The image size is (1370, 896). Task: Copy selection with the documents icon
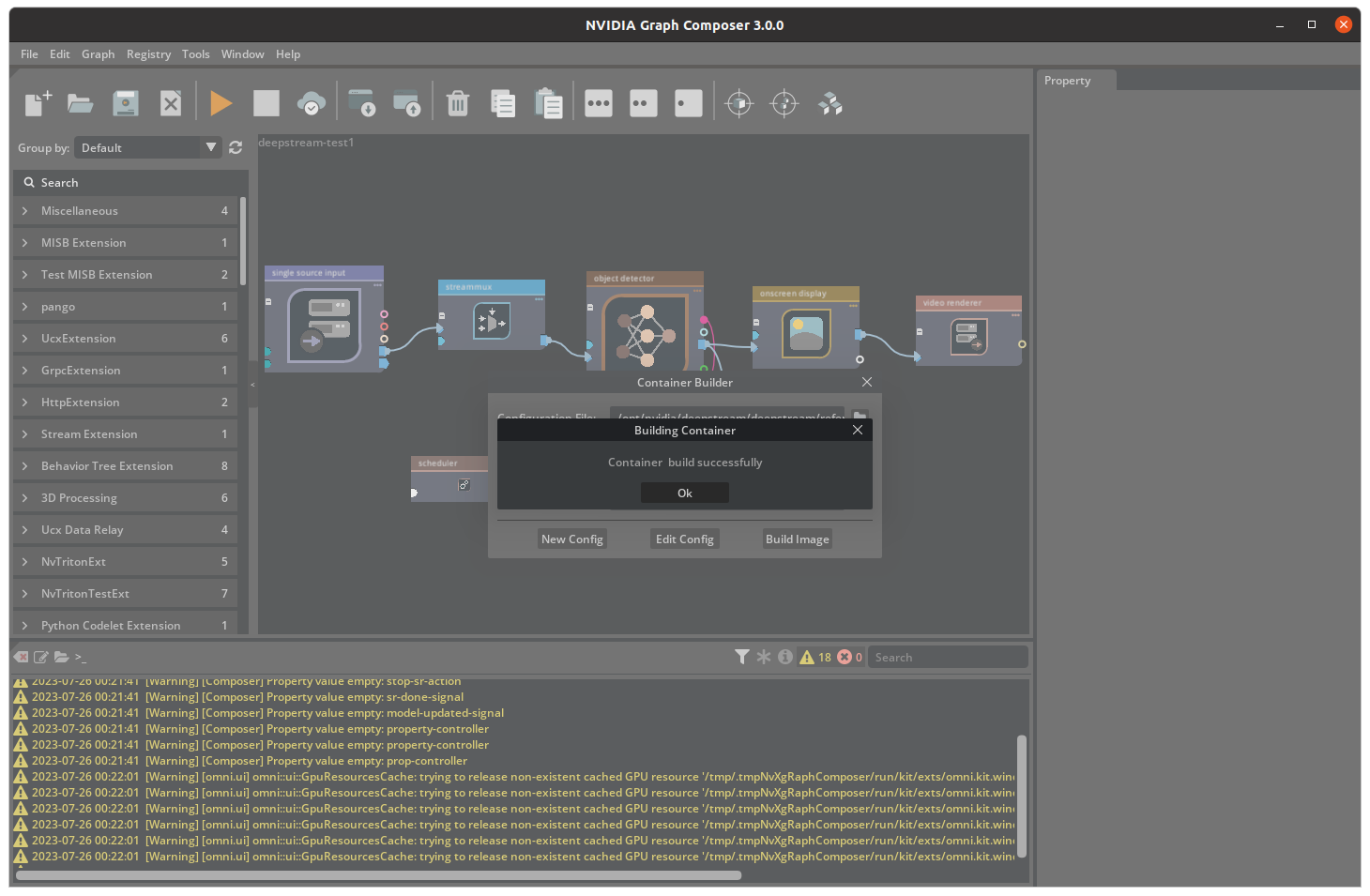tap(503, 103)
